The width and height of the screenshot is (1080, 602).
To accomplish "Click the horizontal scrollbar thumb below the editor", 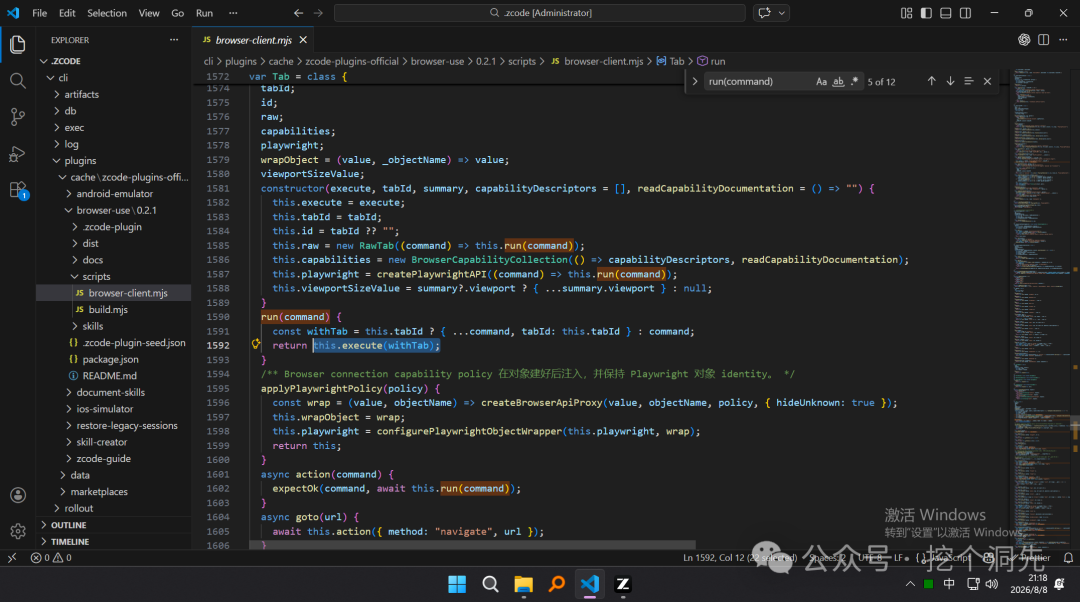I will (472, 545).
